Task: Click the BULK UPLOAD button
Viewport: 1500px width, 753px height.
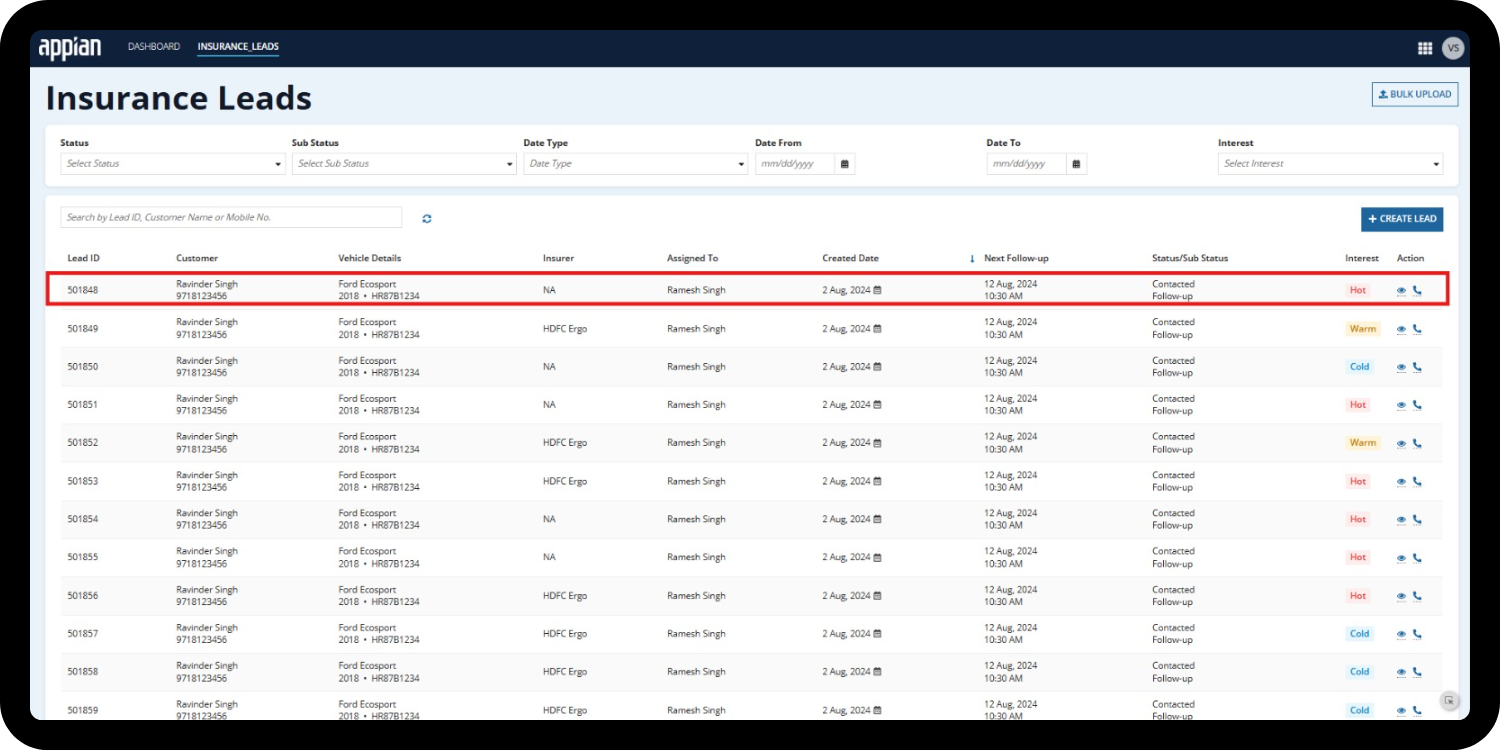Action: pos(1415,95)
